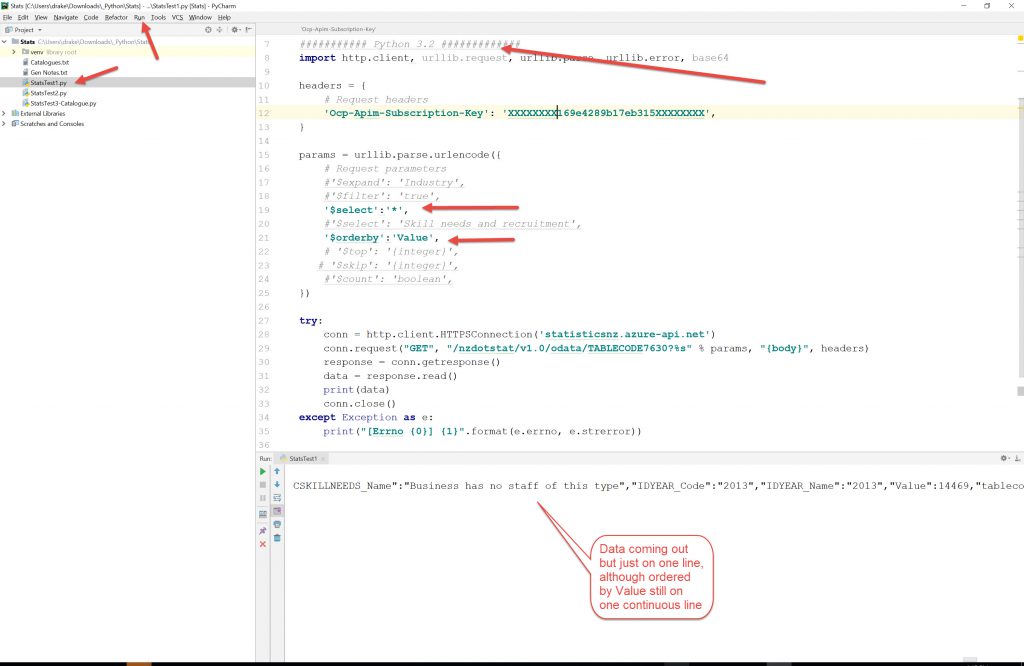Toggle the Pin Tab icon in Run panel
1024x666 pixels.
(x=263, y=531)
